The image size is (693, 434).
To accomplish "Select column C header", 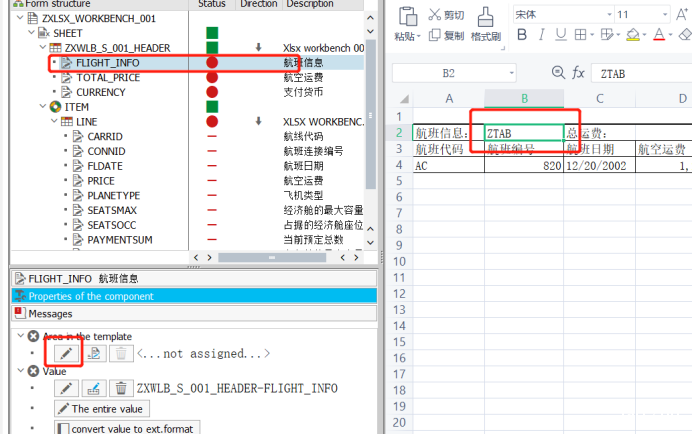I will (x=600, y=99).
